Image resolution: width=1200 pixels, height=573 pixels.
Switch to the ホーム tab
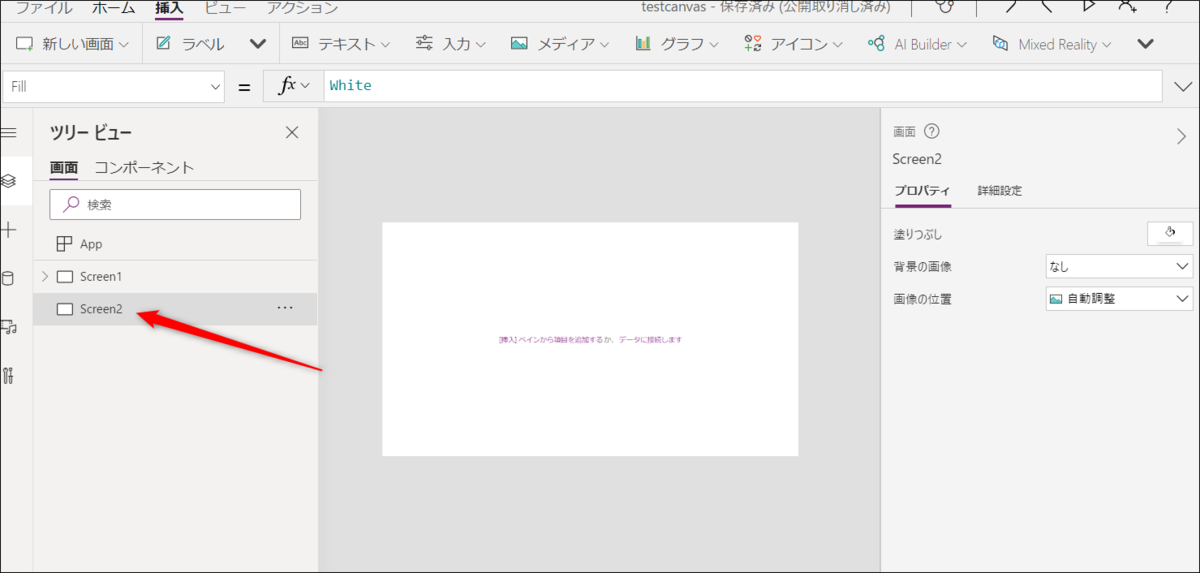[113, 7]
